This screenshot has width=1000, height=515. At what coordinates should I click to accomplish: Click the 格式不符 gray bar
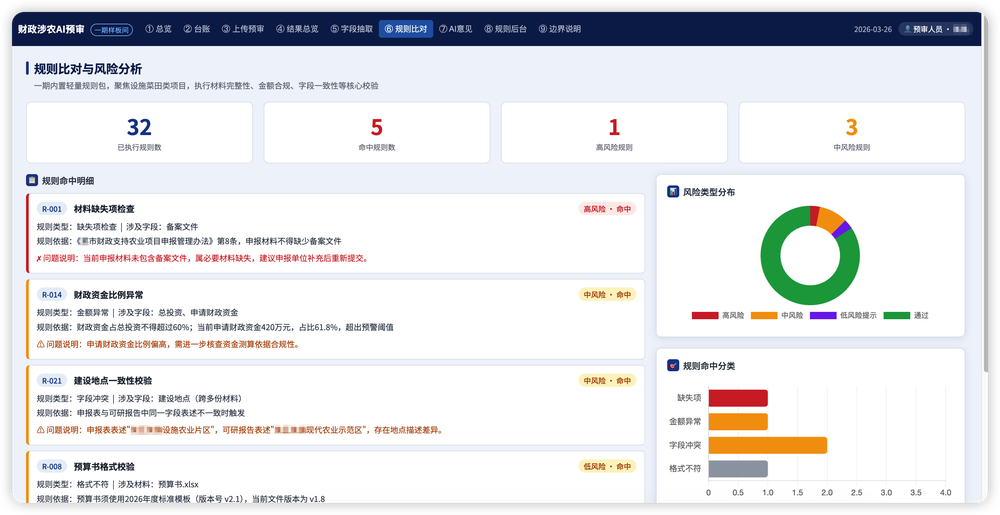[x=738, y=468]
